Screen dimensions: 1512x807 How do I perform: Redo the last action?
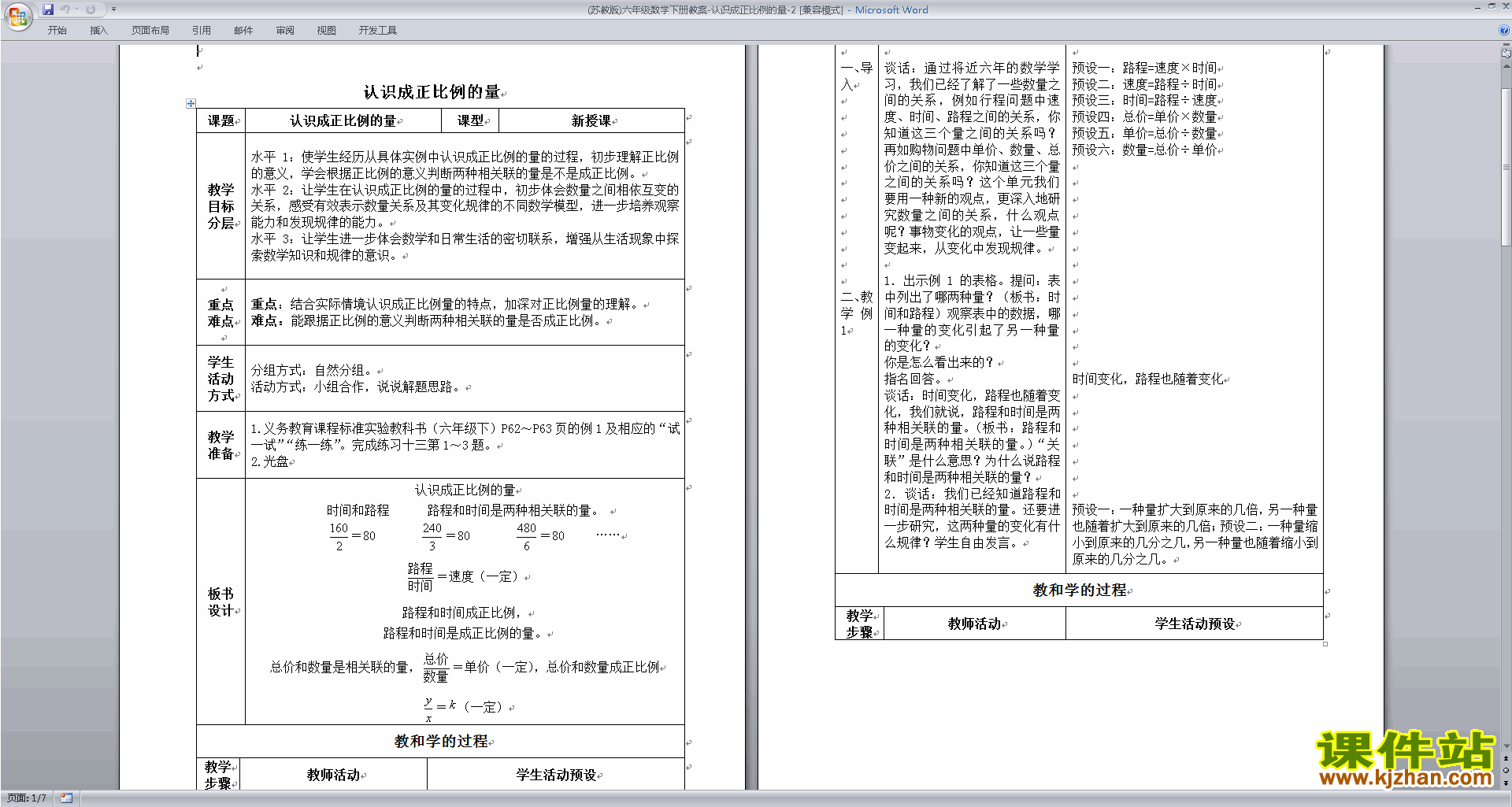91,9
